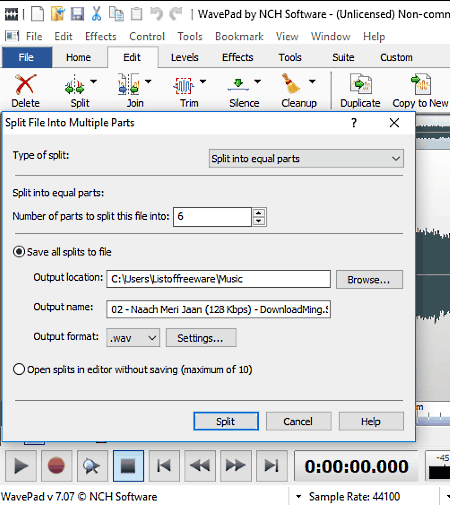Click the Delete icon in Edit ribbon
Image resolution: width=450 pixels, height=506 pixels.
[25, 84]
